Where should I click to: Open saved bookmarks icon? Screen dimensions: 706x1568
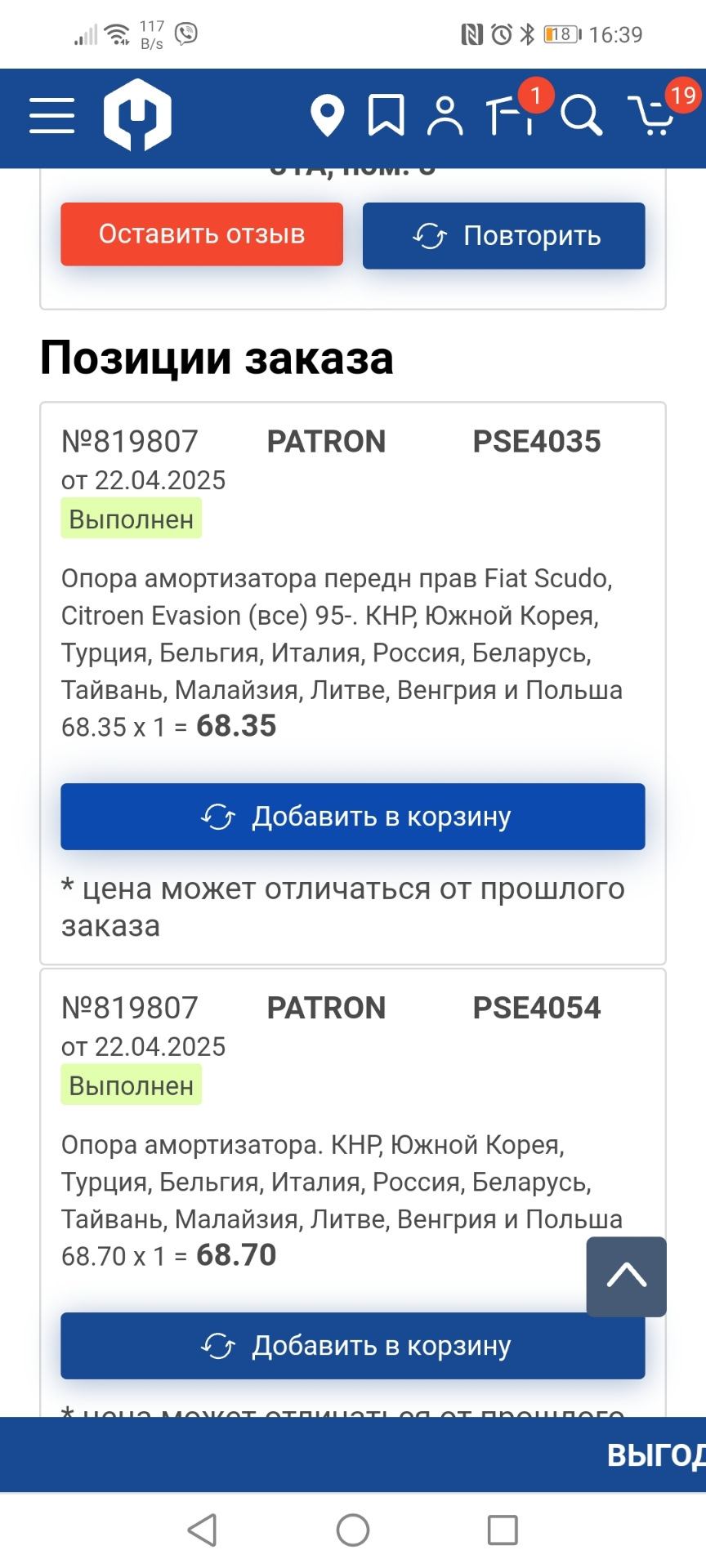387,115
